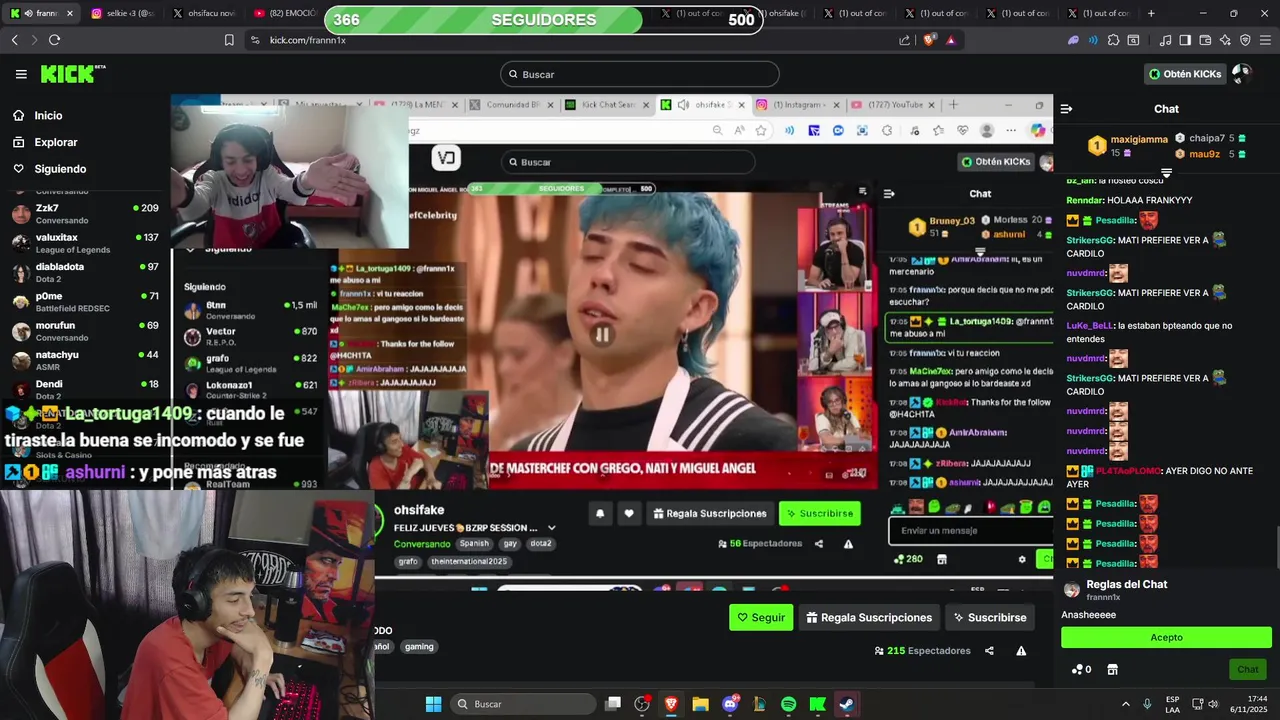The height and width of the screenshot is (720, 1280).
Task: Toggle the microphone tray icon
Action: (x=1147, y=704)
